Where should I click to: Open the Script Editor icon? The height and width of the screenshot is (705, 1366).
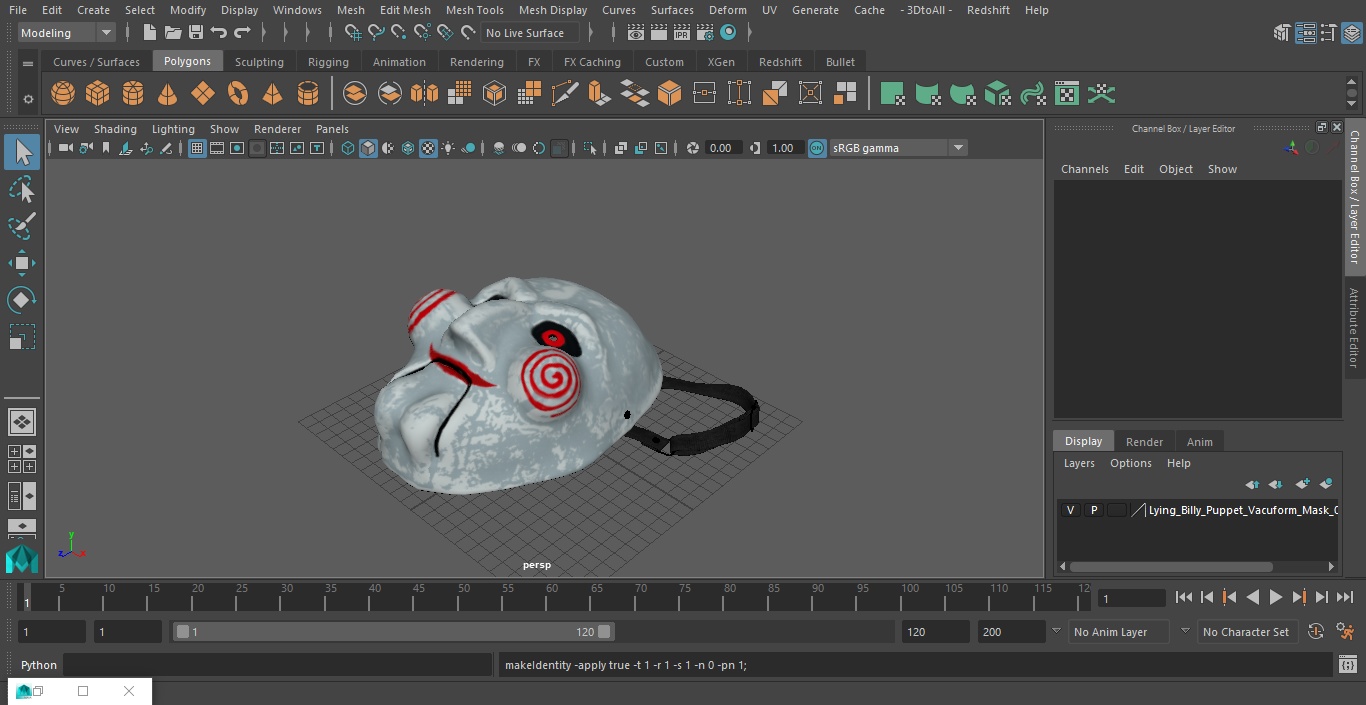[x=1347, y=665]
